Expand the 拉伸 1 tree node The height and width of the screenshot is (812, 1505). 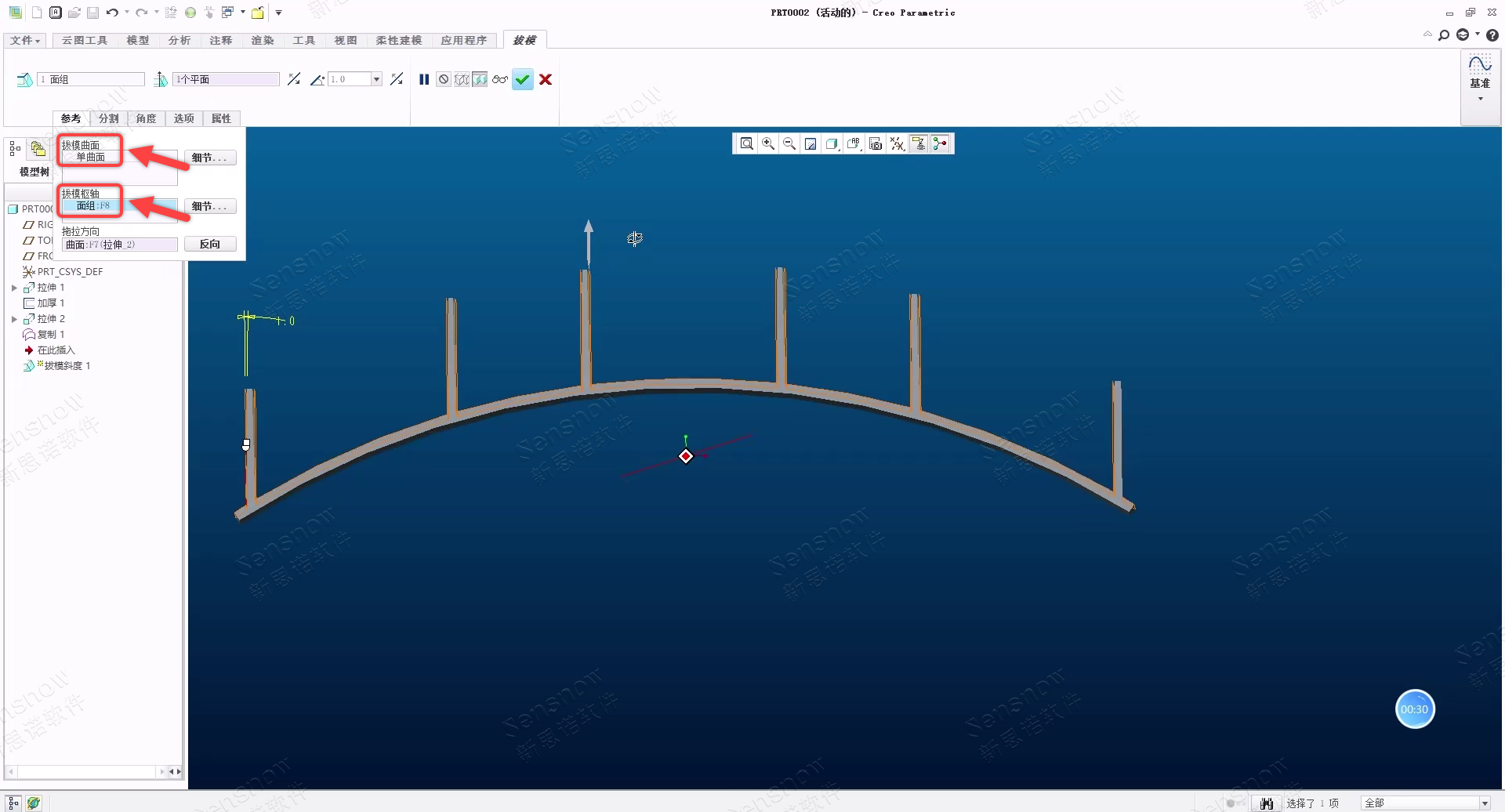14,288
